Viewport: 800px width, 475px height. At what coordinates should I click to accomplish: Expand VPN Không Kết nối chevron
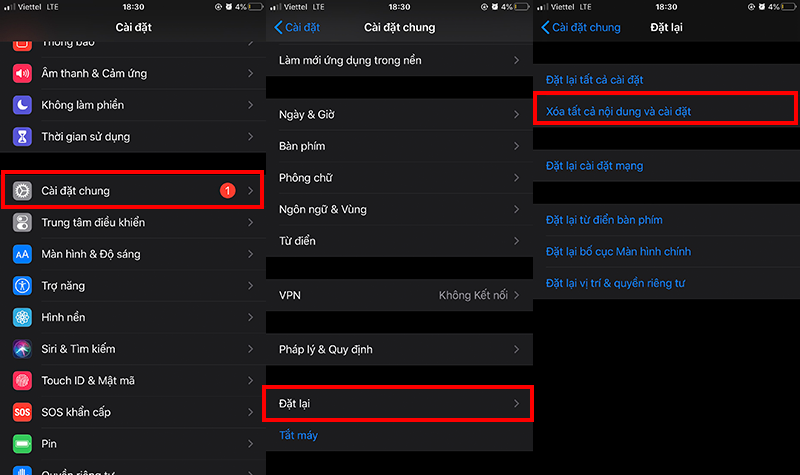[x=516, y=295]
